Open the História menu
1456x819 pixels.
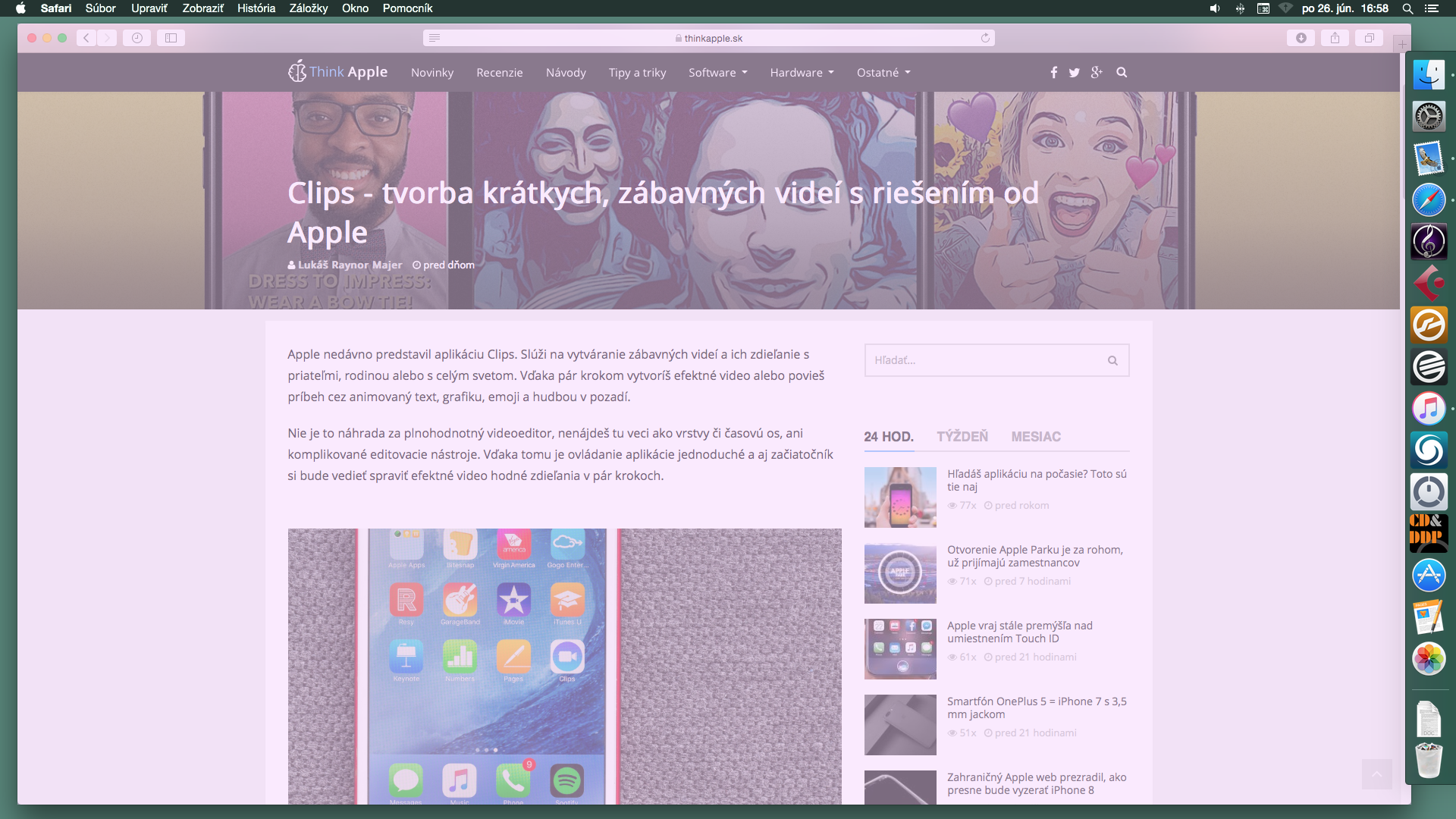click(x=256, y=8)
